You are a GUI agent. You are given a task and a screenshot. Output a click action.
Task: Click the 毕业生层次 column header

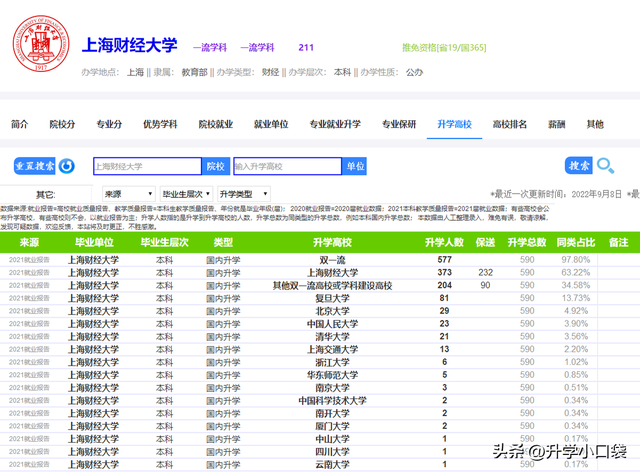click(164, 242)
